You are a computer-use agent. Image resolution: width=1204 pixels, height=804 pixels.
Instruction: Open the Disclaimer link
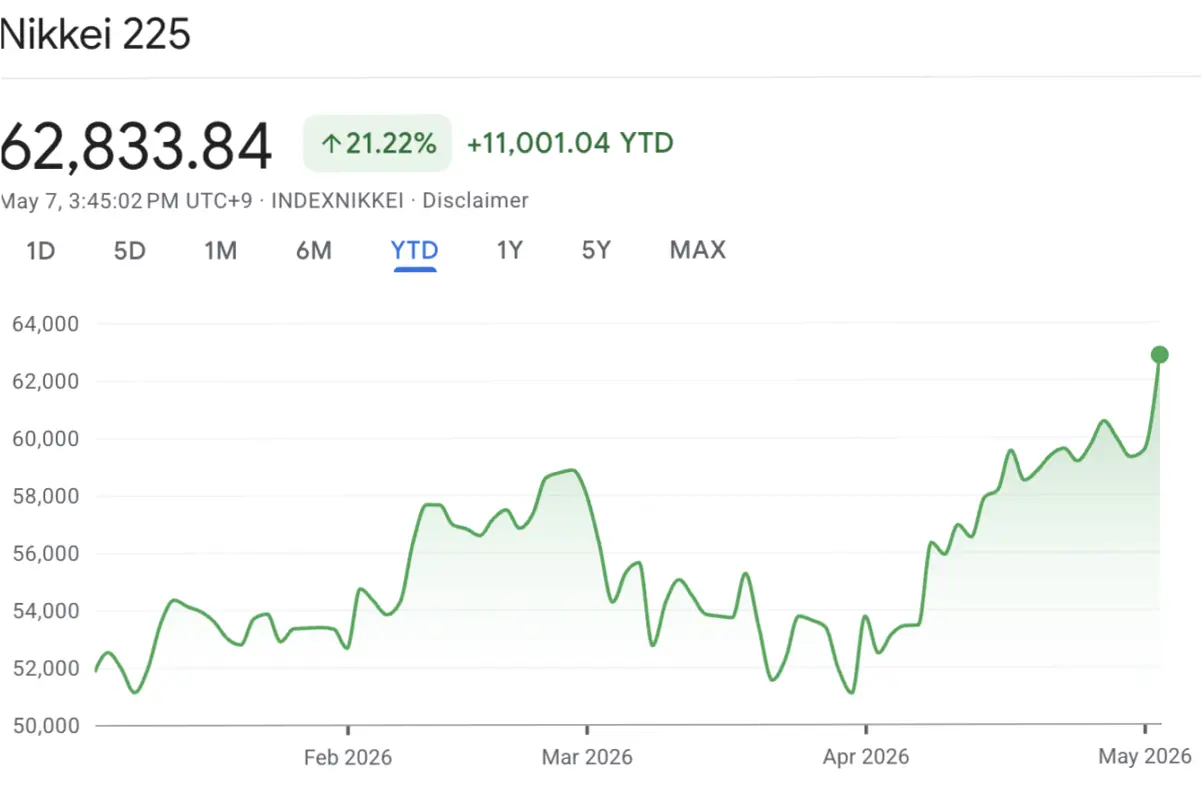[x=475, y=200]
